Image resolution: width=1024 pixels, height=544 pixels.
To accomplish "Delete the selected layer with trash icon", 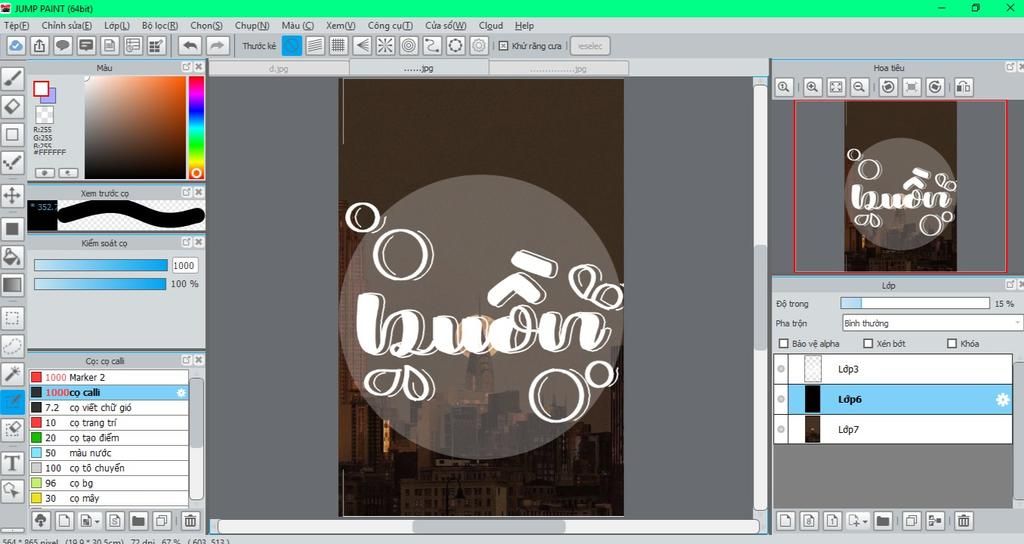I will coord(963,520).
